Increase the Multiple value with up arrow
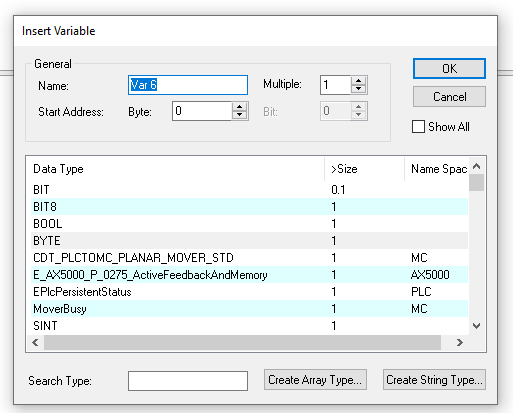 point(358,81)
